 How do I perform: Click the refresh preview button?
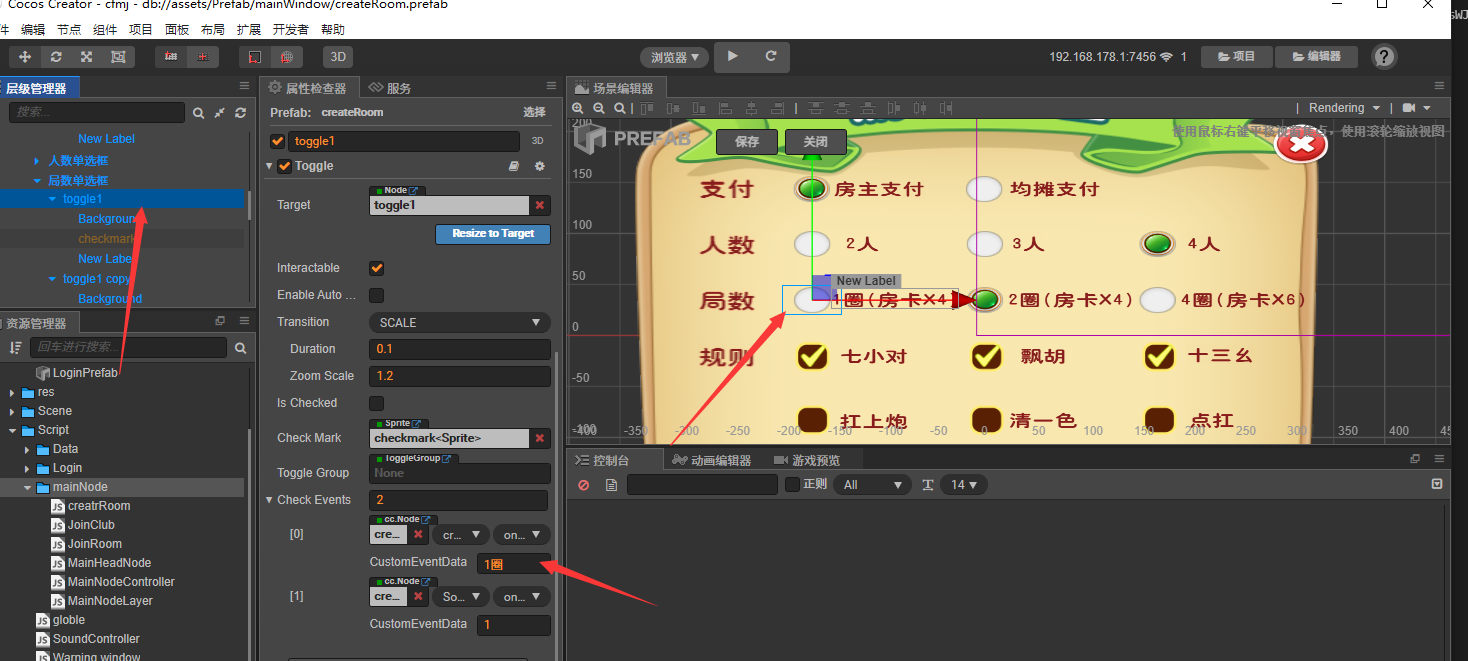(x=771, y=56)
